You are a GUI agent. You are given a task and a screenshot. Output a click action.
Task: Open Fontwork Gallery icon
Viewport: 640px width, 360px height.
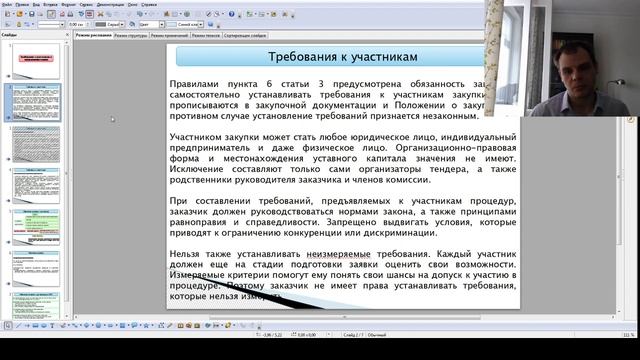coord(180,325)
